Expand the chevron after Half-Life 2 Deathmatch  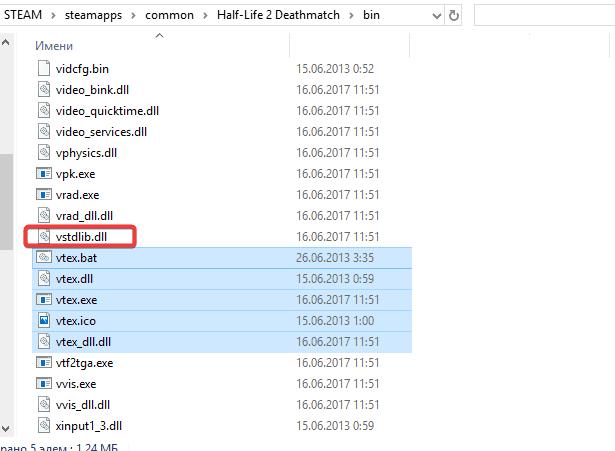[x=351, y=16]
